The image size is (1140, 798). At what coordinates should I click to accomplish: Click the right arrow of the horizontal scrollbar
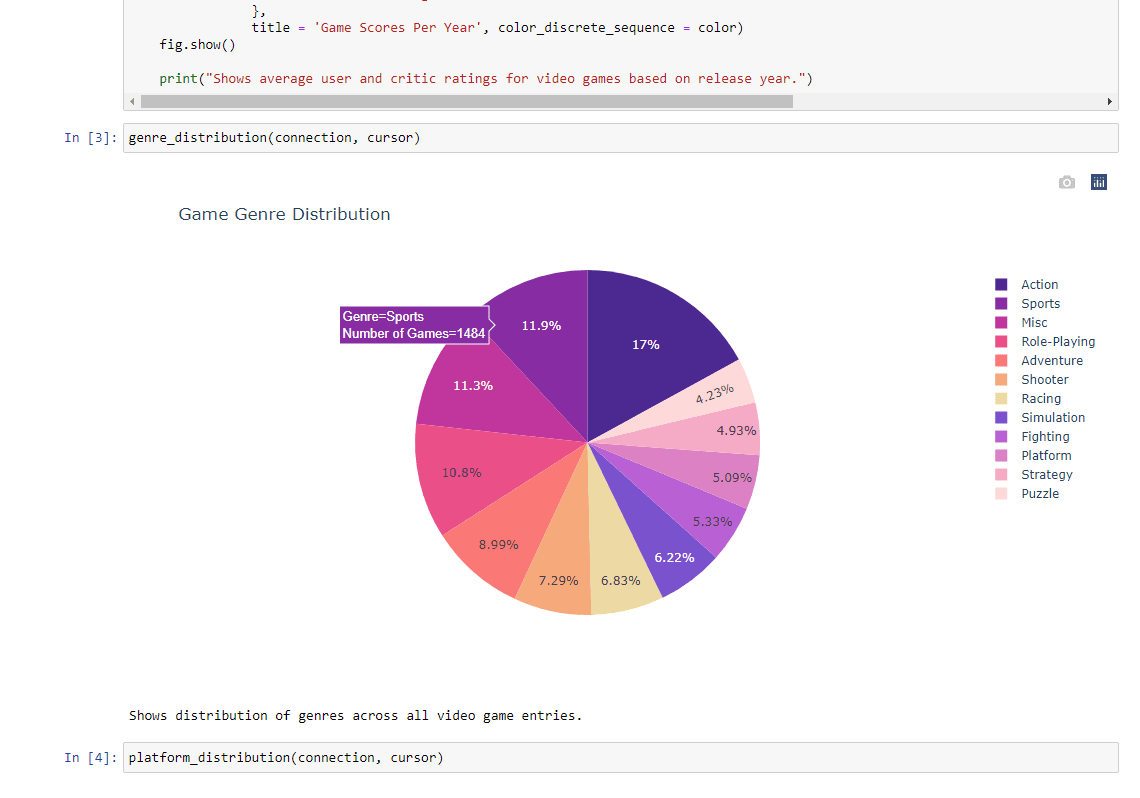tap(1109, 102)
